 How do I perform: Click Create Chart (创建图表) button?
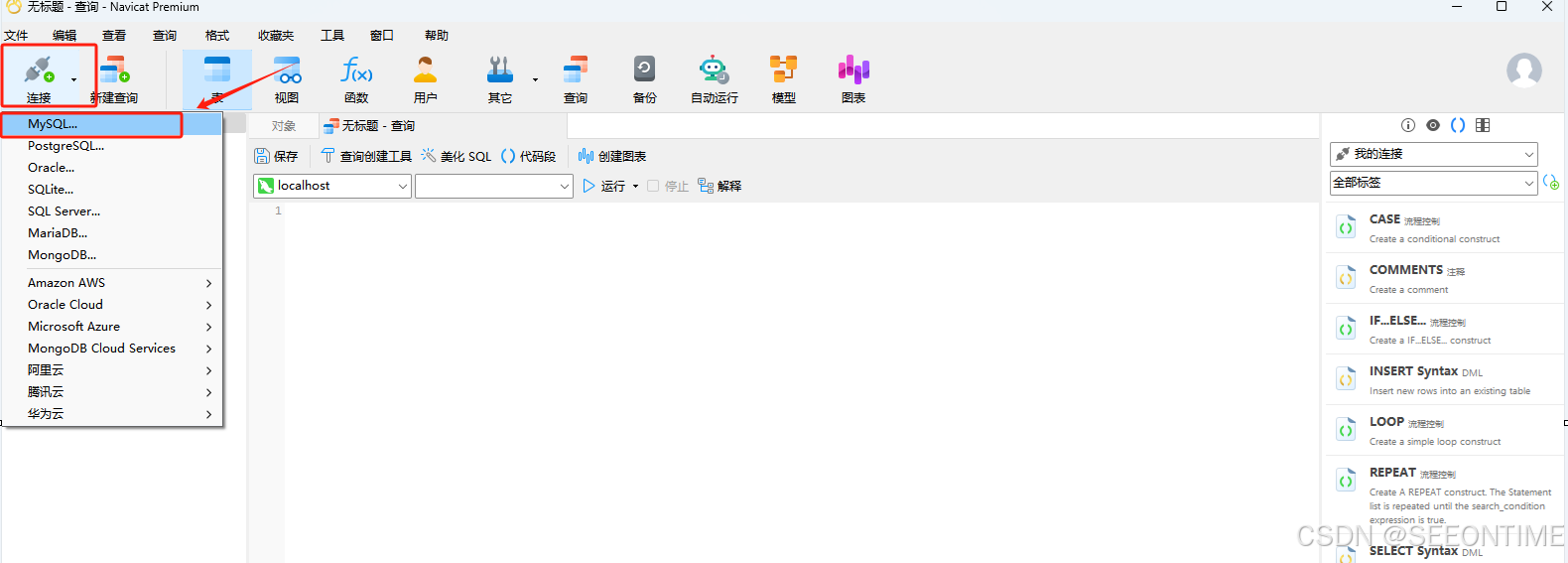tap(612, 157)
